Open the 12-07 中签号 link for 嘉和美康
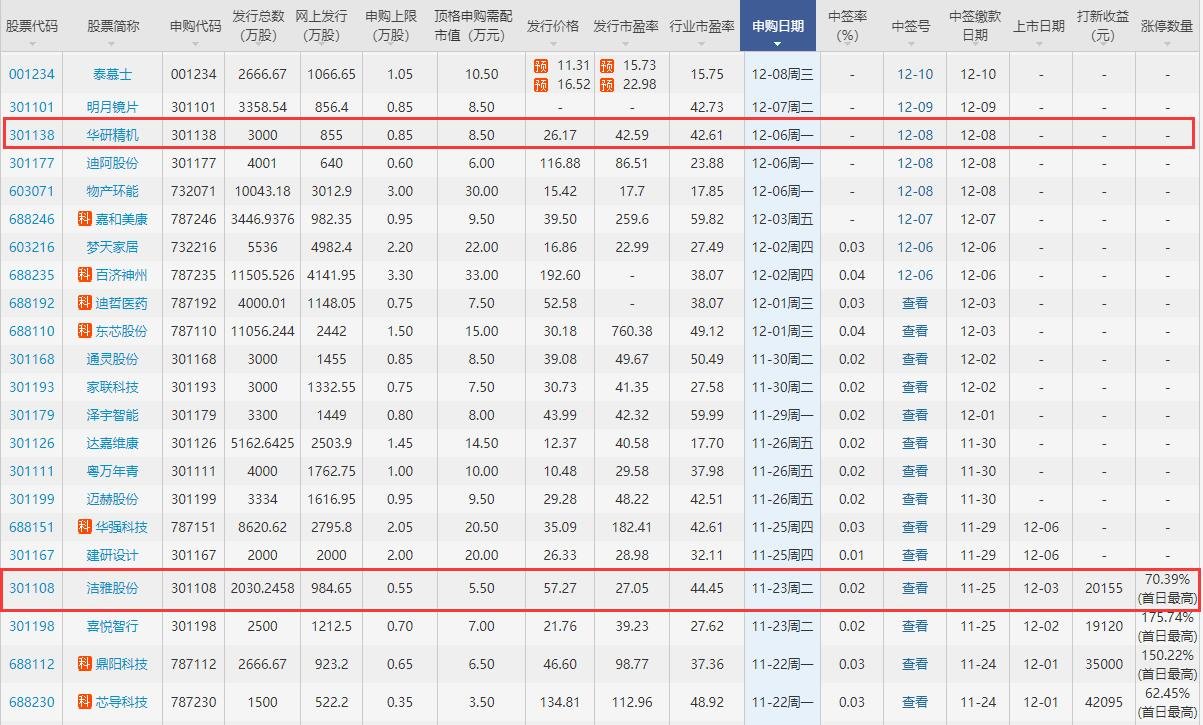The height and width of the screenshot is (725, 1203). pyautogui.click(x=915, y=219)
